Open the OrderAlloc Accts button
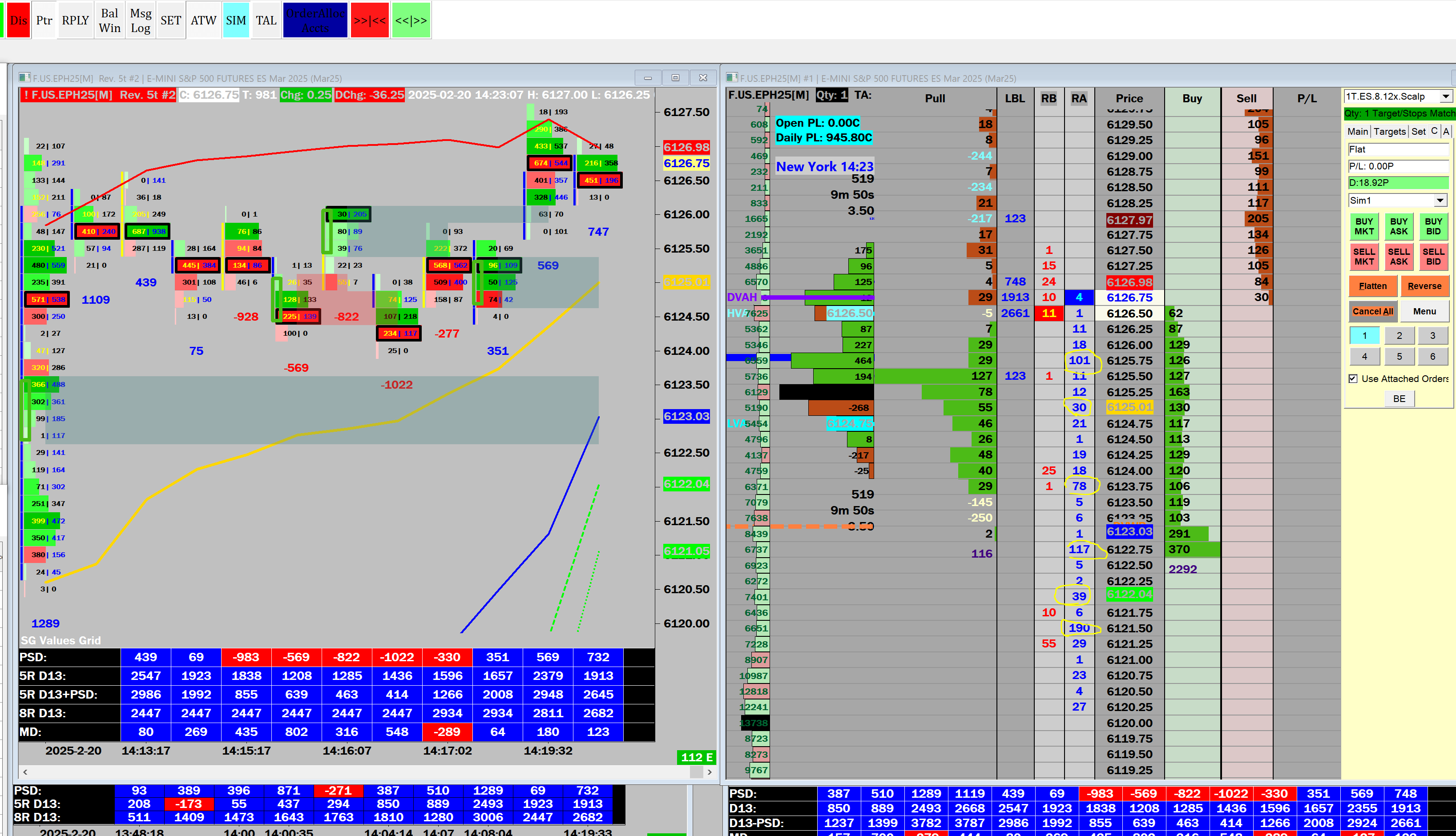The height and width of the screenshot is (836, 1456). pyautogui.click(x=315, y=20)
